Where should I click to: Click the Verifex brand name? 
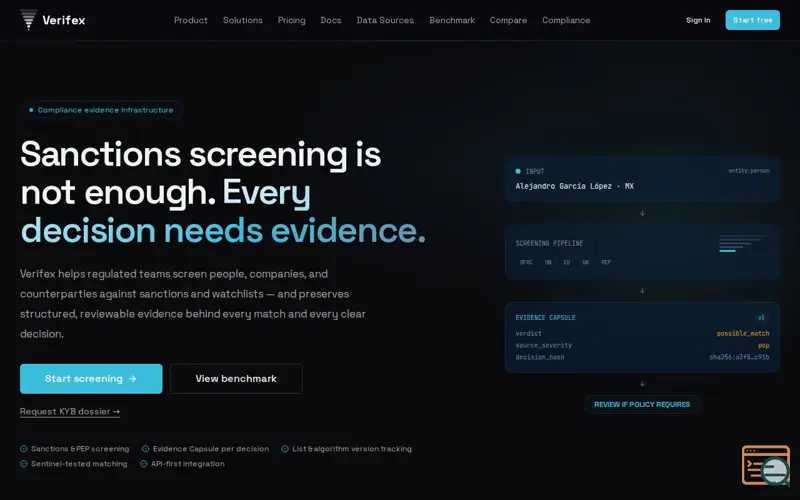[x=64, y=20]
